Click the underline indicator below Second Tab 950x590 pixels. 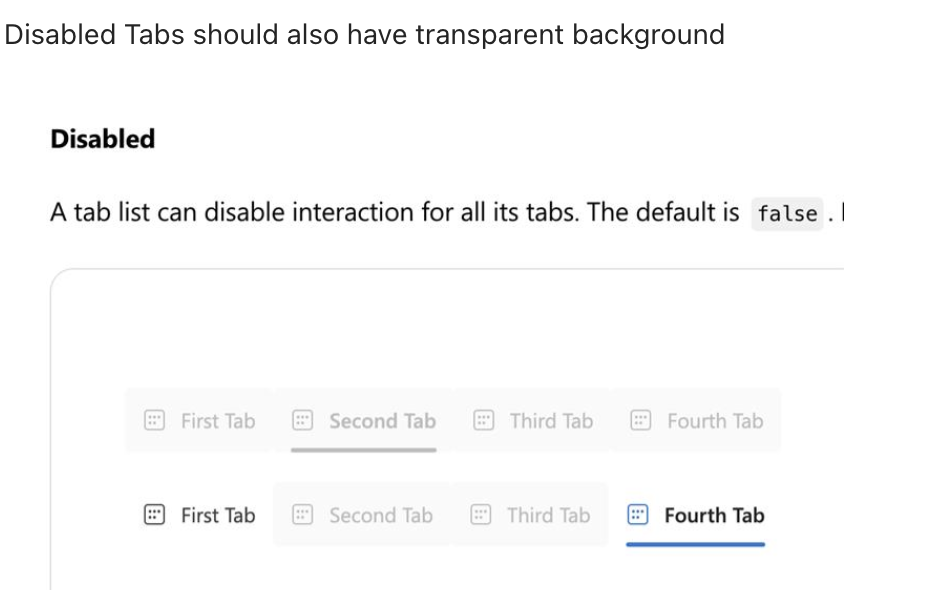[x=362, y=451]
